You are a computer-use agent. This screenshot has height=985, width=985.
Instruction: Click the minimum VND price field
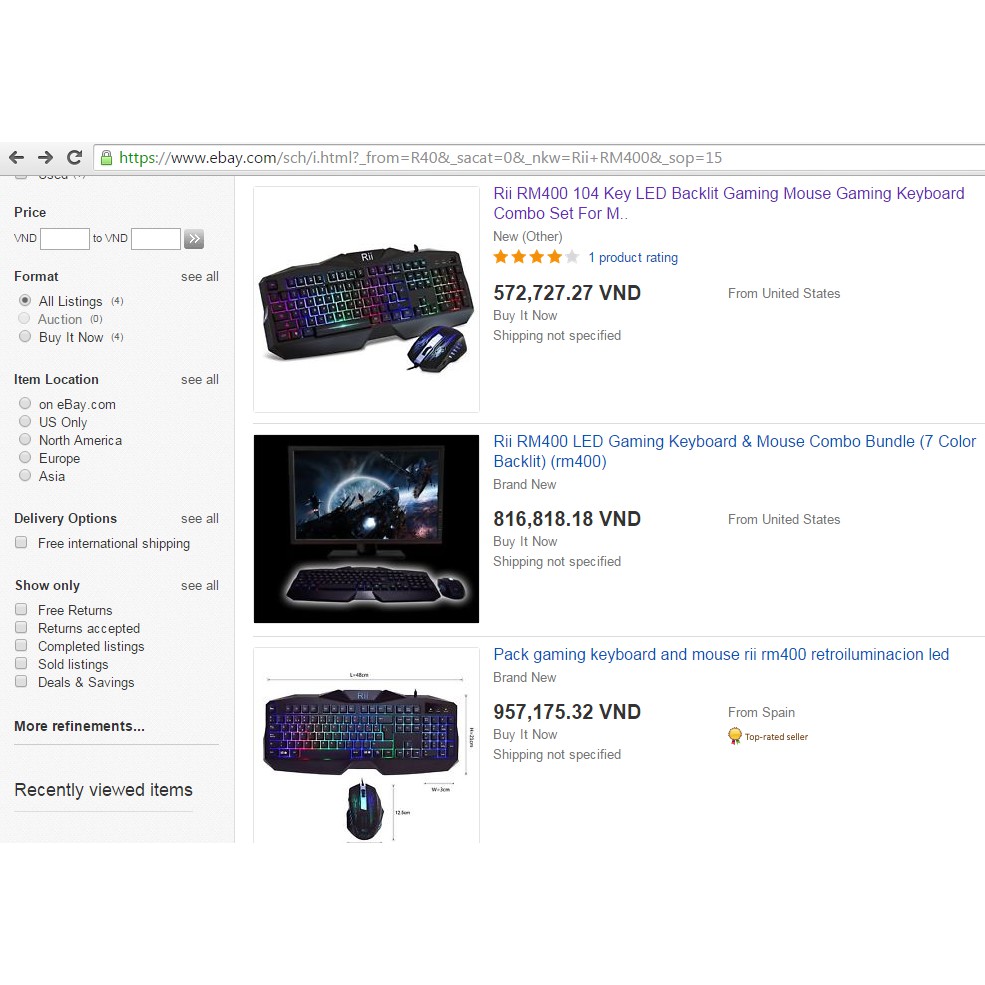65,239
